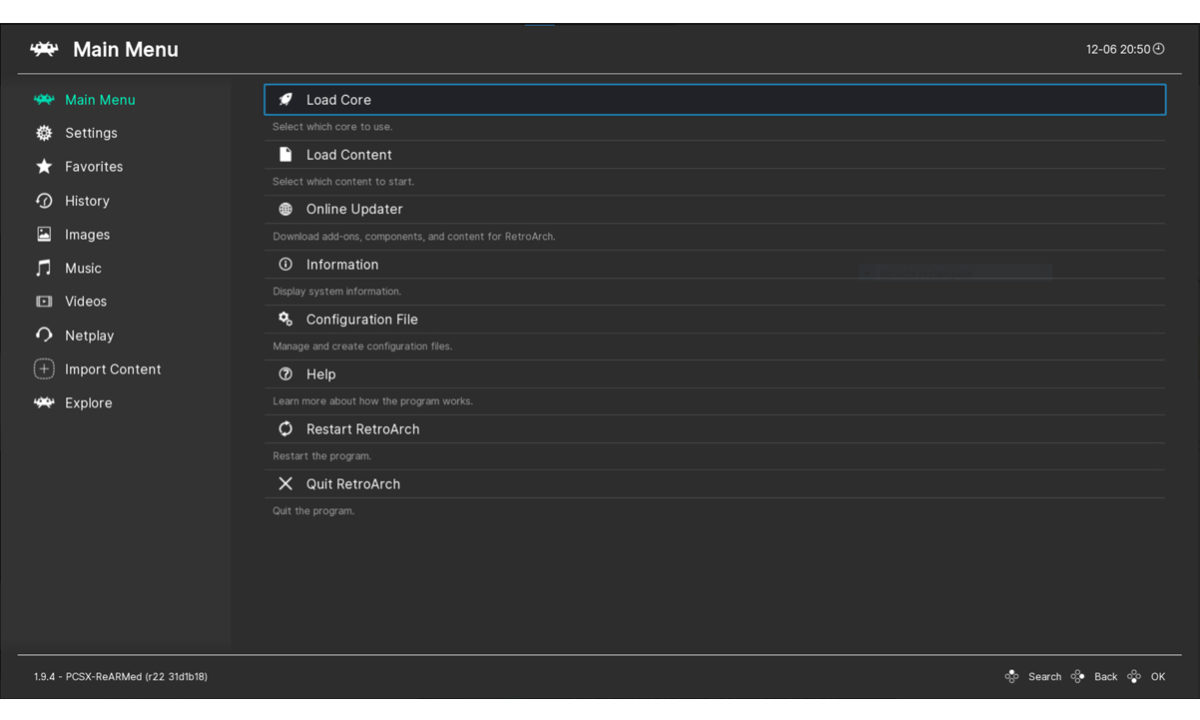
Task: Open the Settings gear in sidebar
Action: (44, 133)
